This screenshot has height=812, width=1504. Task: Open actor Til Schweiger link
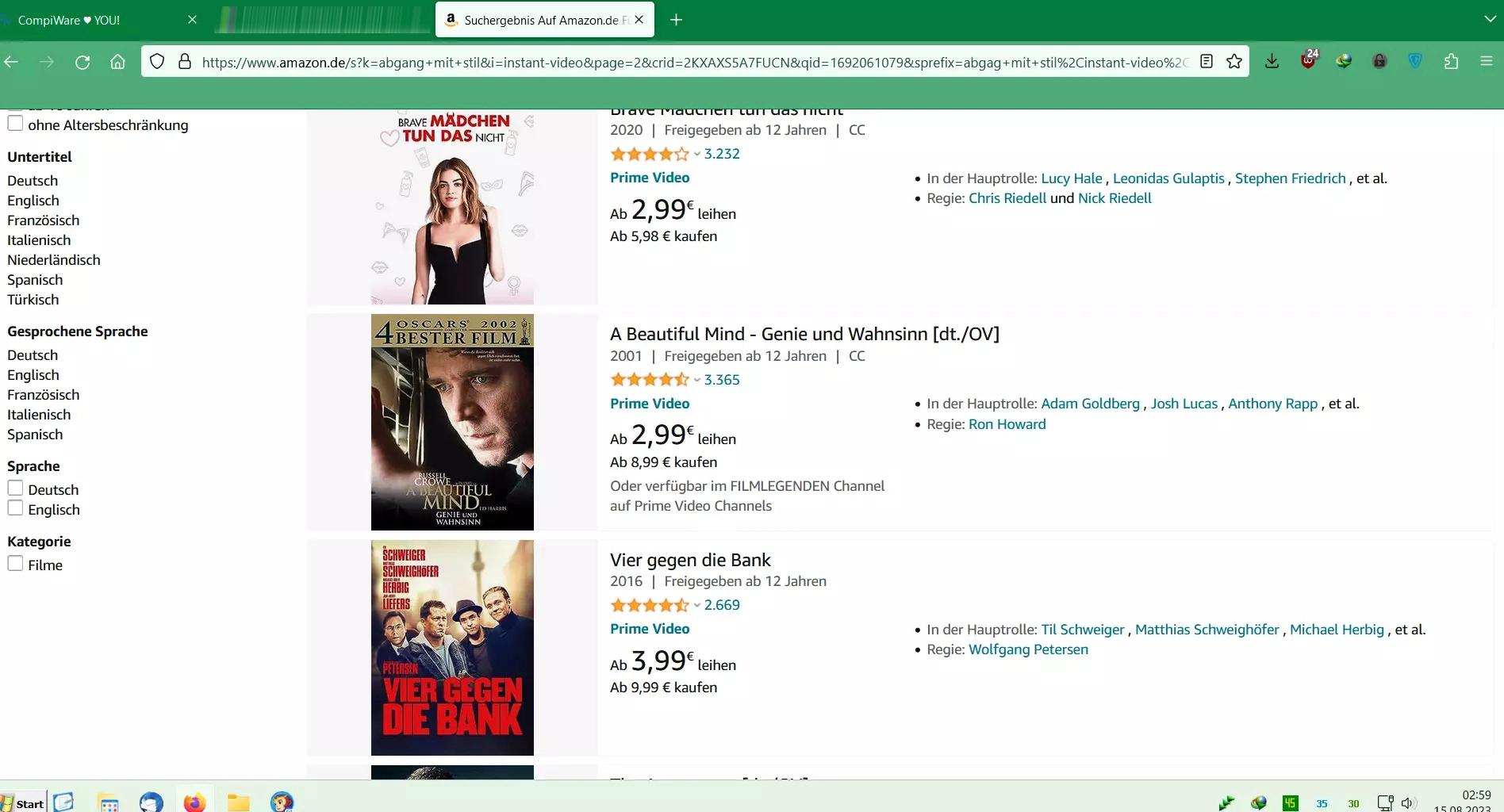coord(1083,630)
